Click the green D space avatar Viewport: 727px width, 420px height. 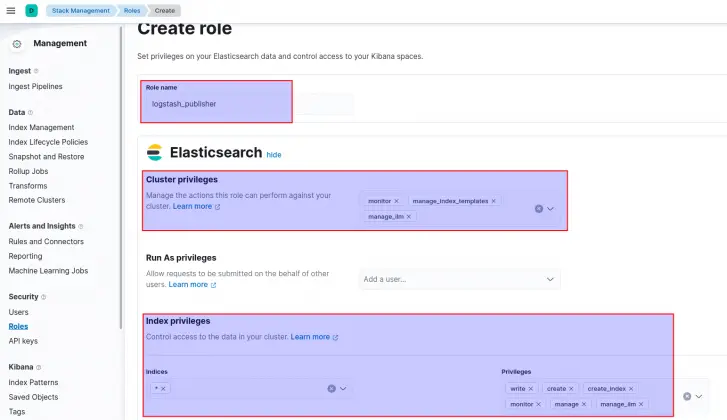point(32,10)
